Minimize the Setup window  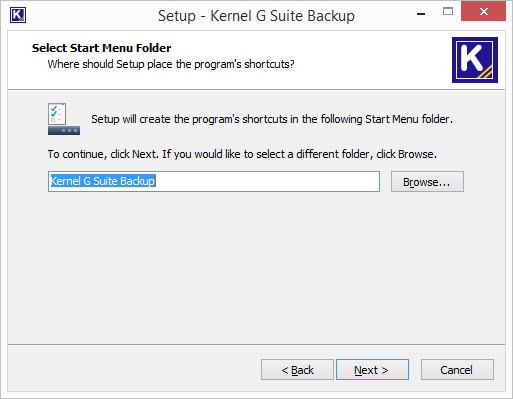pyautogui.click(x=421, y=14)
